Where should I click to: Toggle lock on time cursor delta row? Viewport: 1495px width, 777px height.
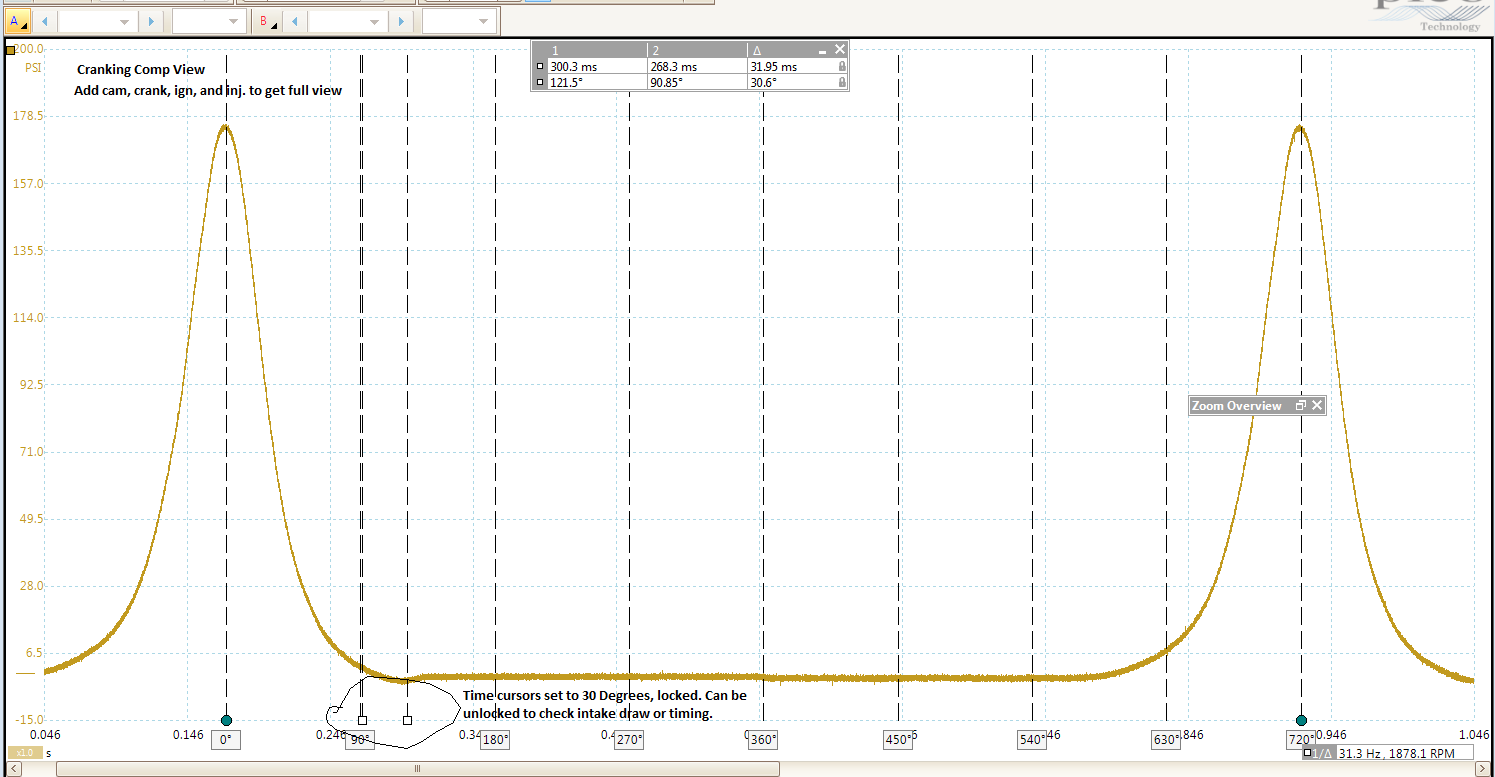[x=841, y=66]
